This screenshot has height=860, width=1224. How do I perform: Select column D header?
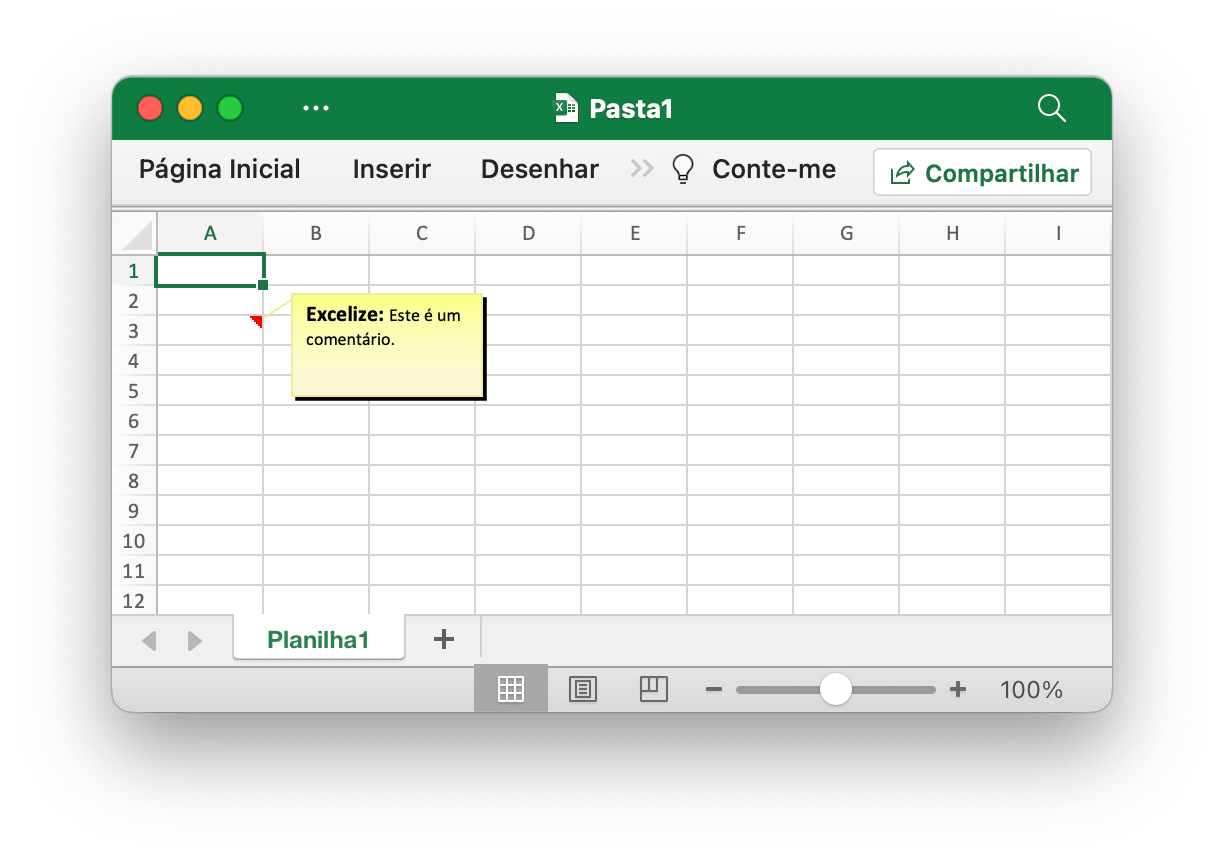pyautogui.click(x=528, y=233)
